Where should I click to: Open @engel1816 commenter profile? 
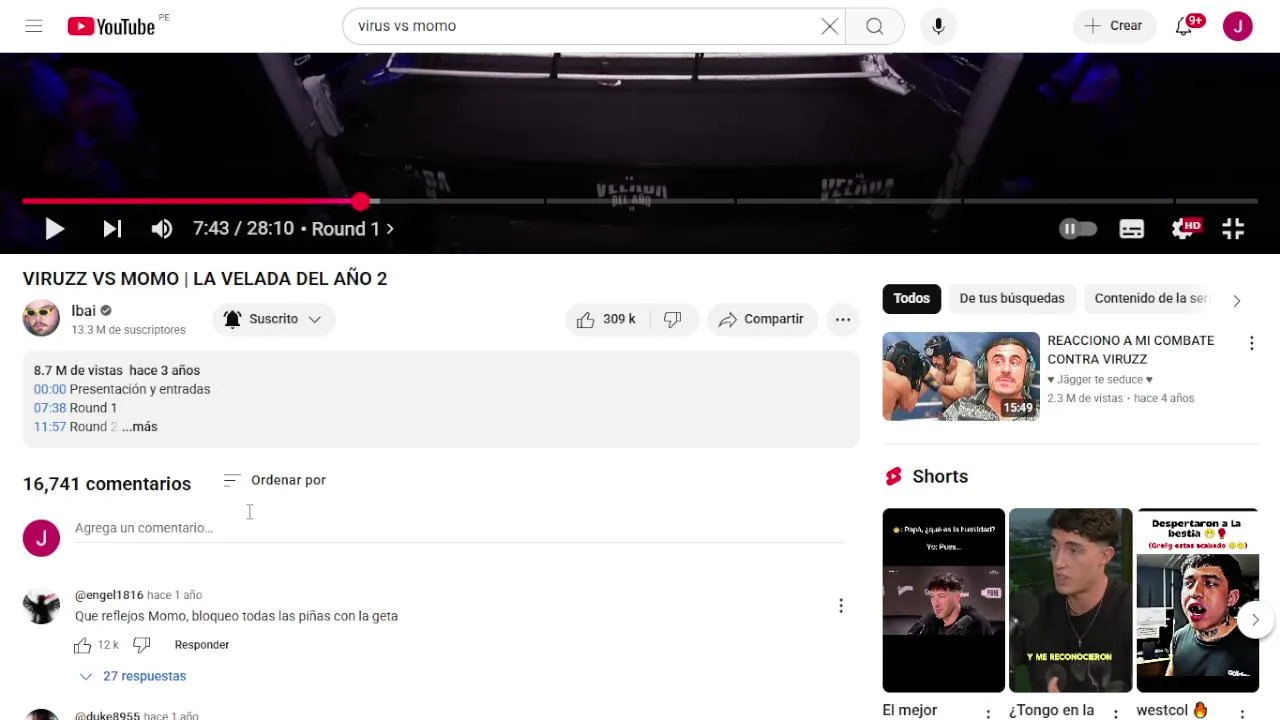tap(109, 595)
